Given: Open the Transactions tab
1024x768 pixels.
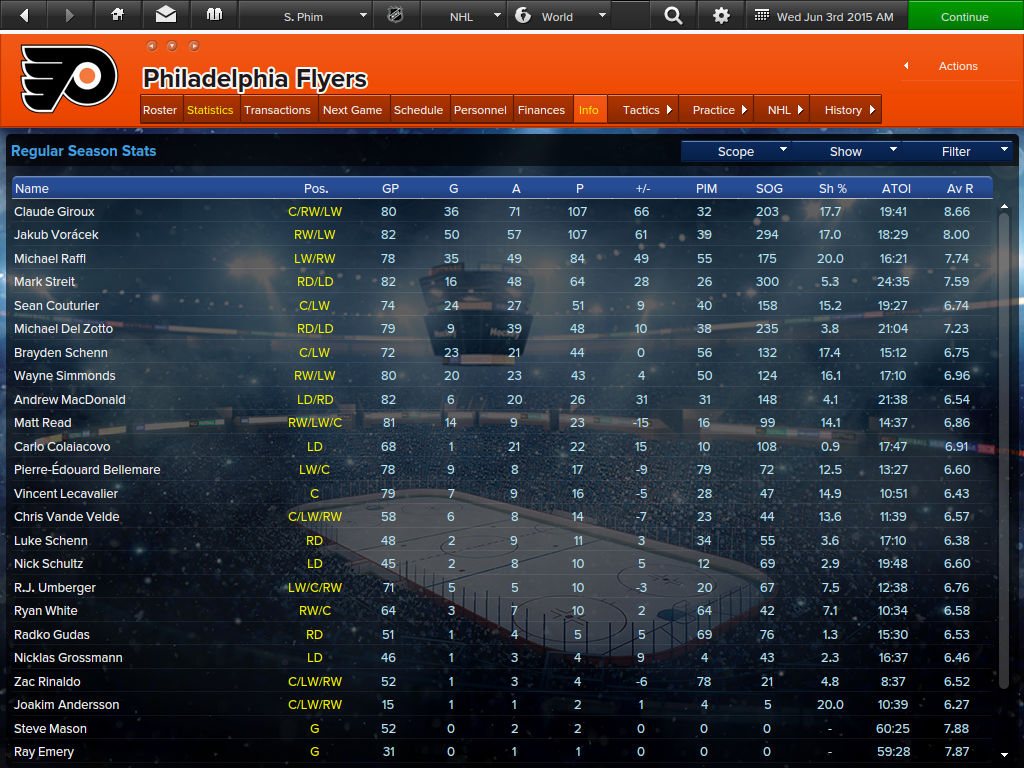Looking at the screenshot, I should (278, 110).
